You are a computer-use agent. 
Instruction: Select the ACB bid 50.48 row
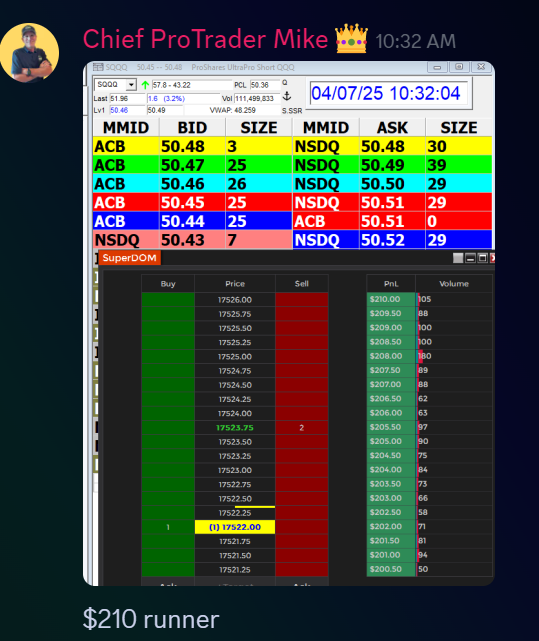(192, 146)
